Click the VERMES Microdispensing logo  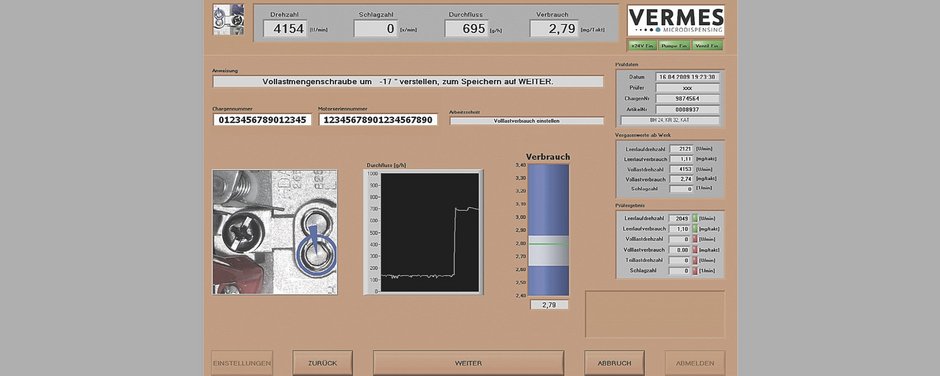click(x=676, y=20)
